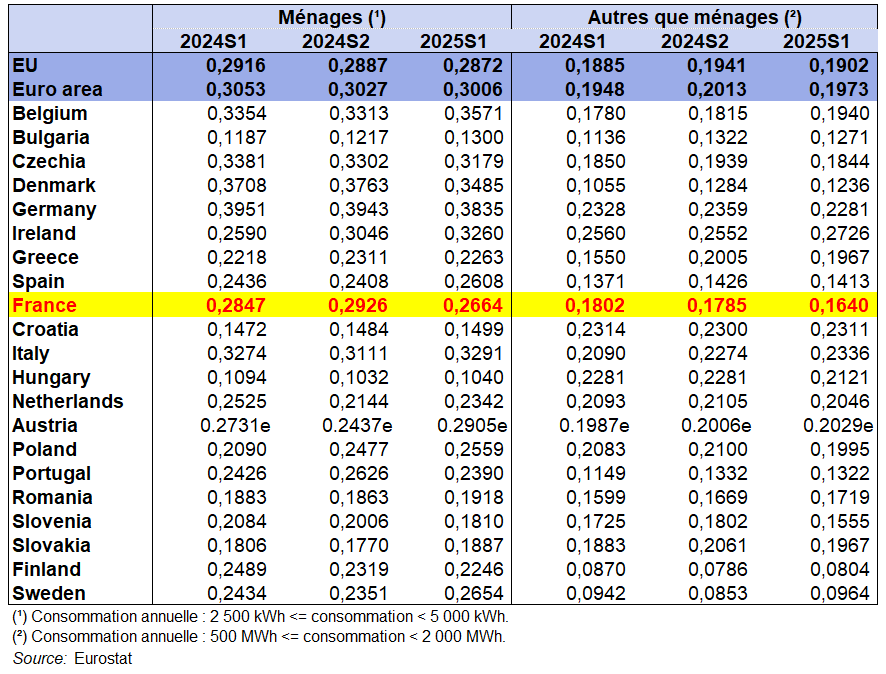Click the France row label

(x=44, y=306)
